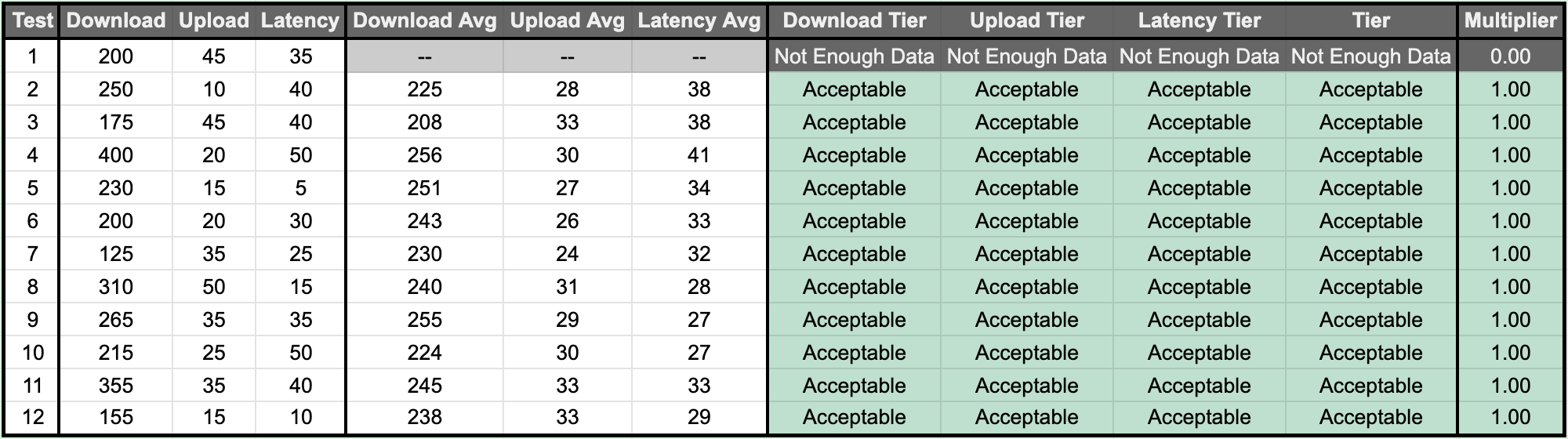
Task: Click Download value 125 in test 7
Action: tap(116, 254)
